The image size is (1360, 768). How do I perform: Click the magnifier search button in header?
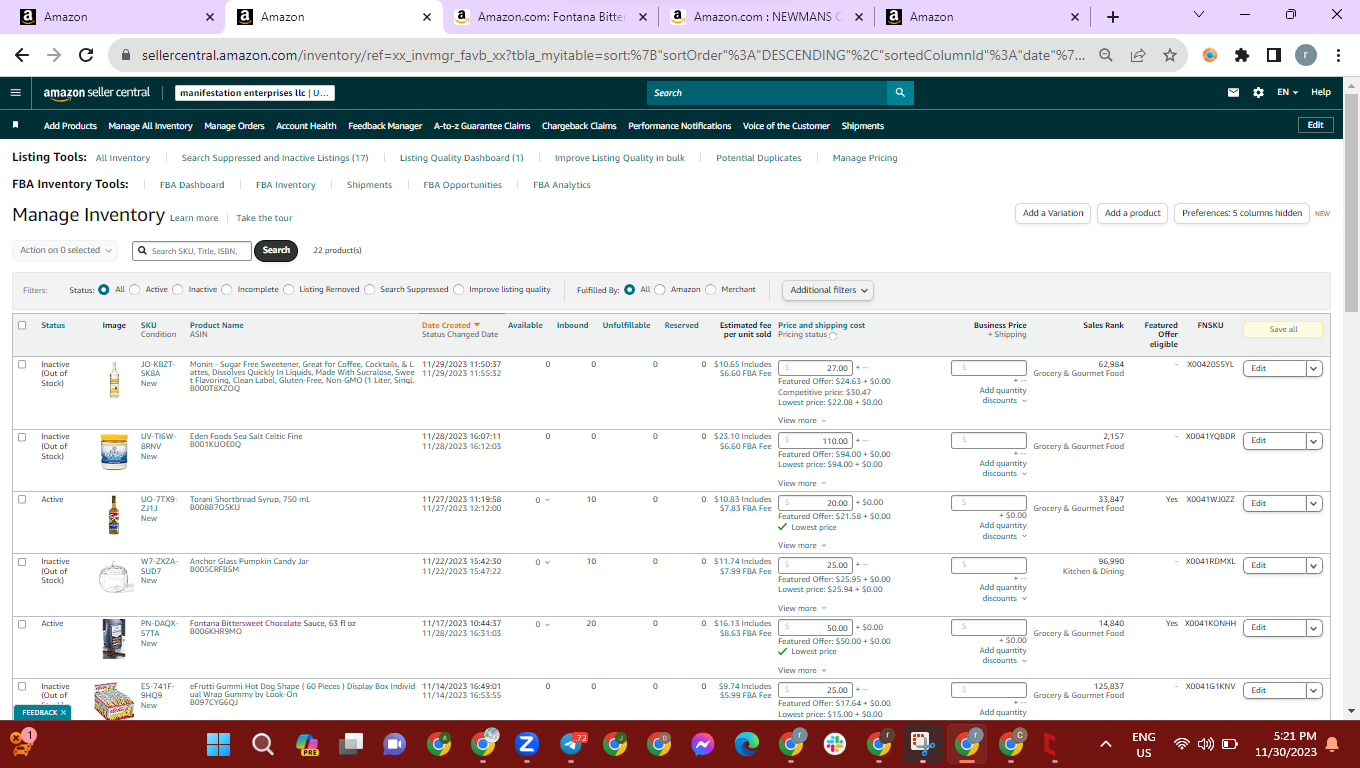click(900, 93)
